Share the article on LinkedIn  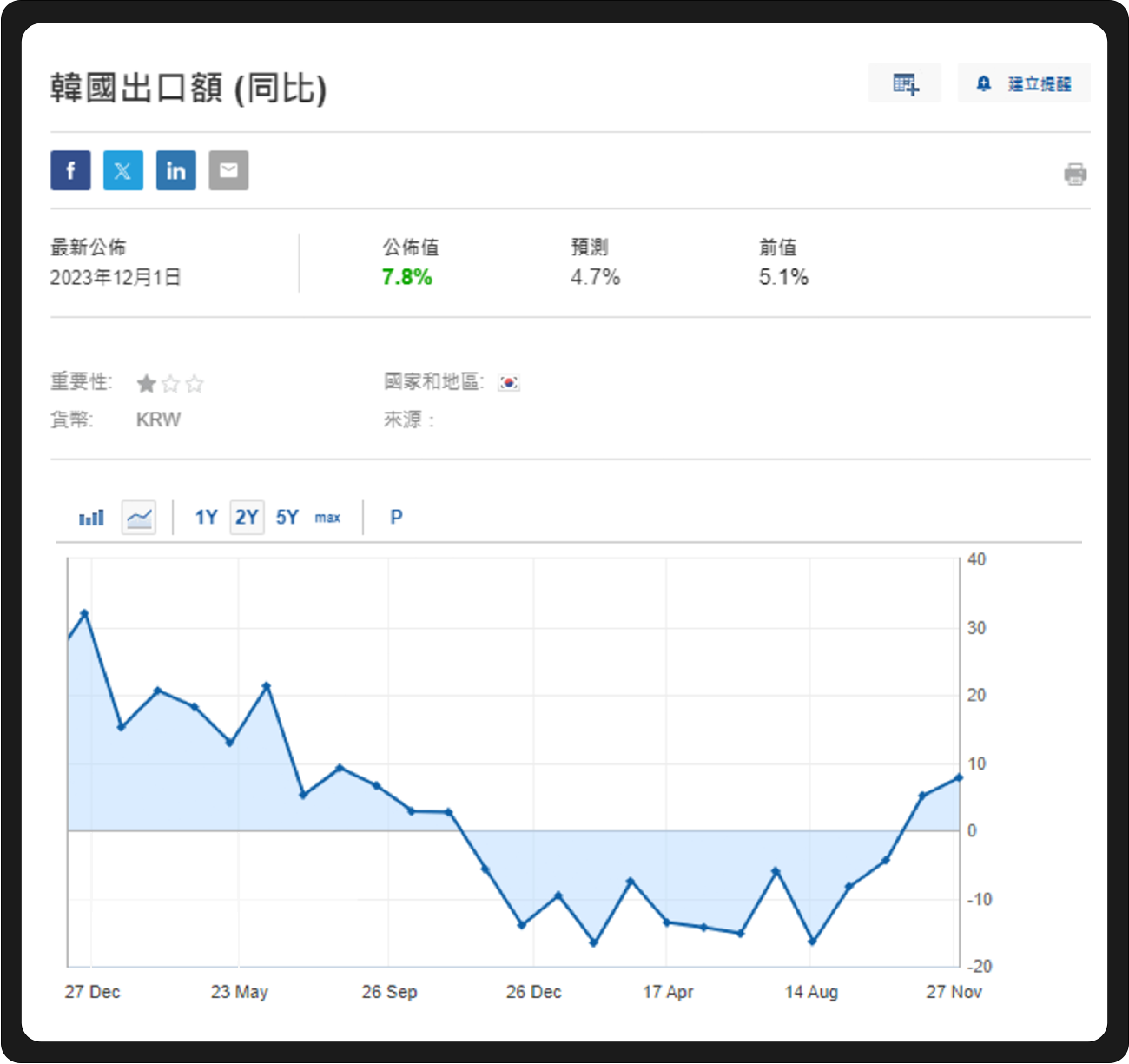point(176,170)
